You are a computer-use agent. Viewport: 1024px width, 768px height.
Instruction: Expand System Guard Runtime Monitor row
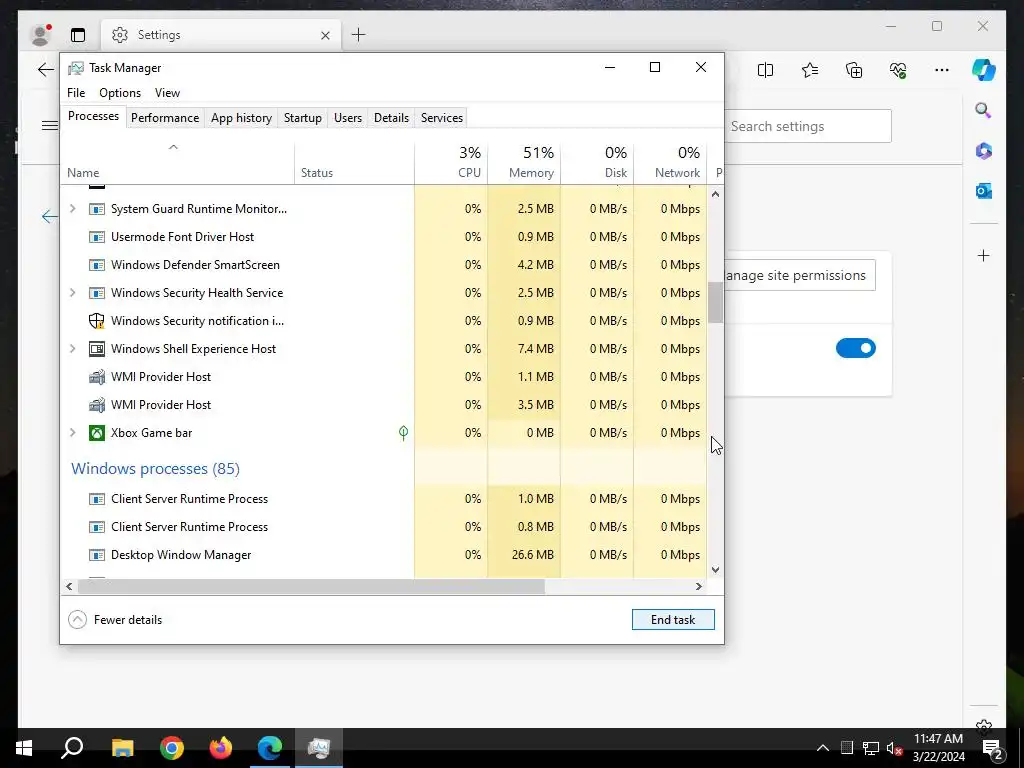72,209
